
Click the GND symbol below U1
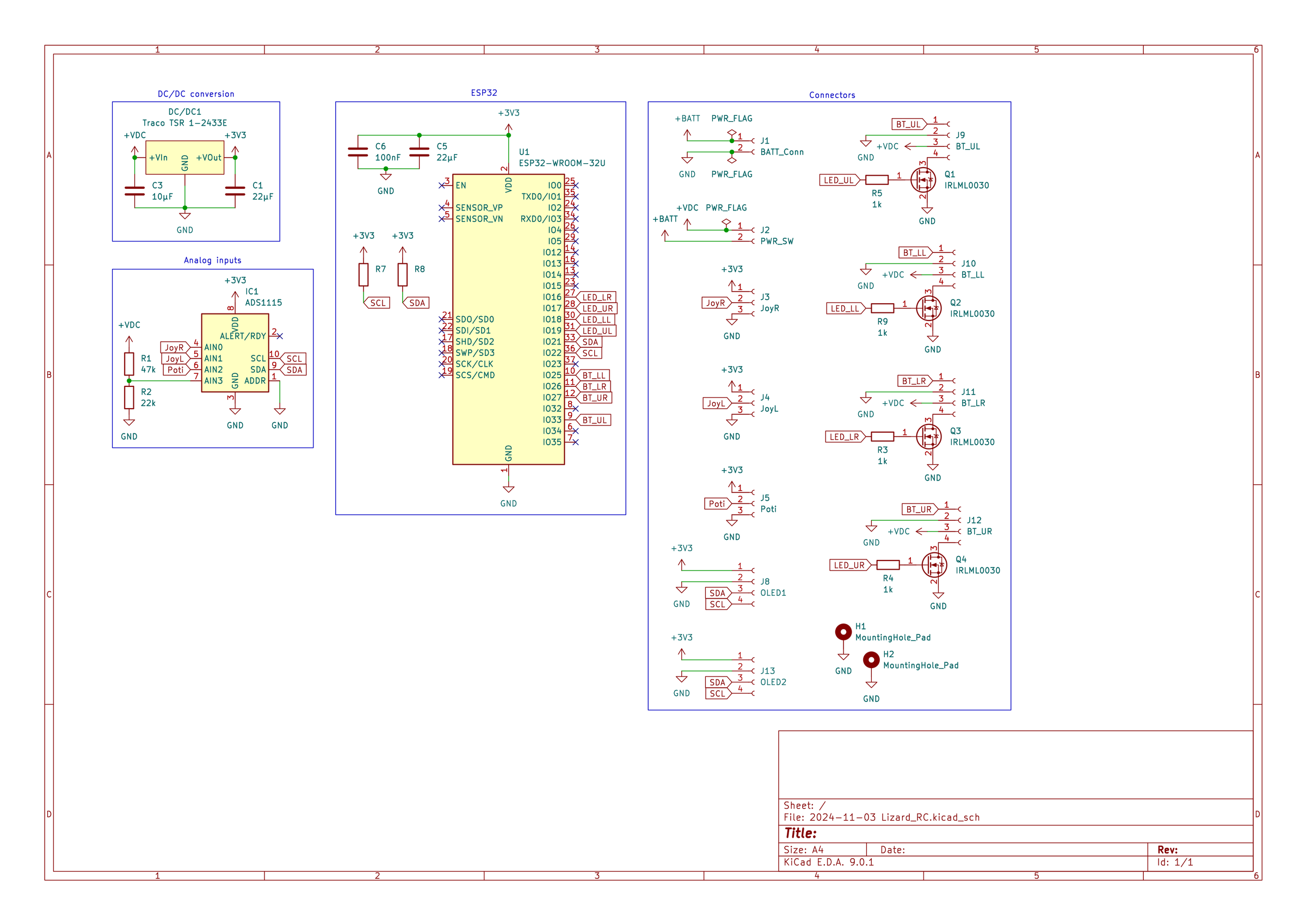point(508,489)
